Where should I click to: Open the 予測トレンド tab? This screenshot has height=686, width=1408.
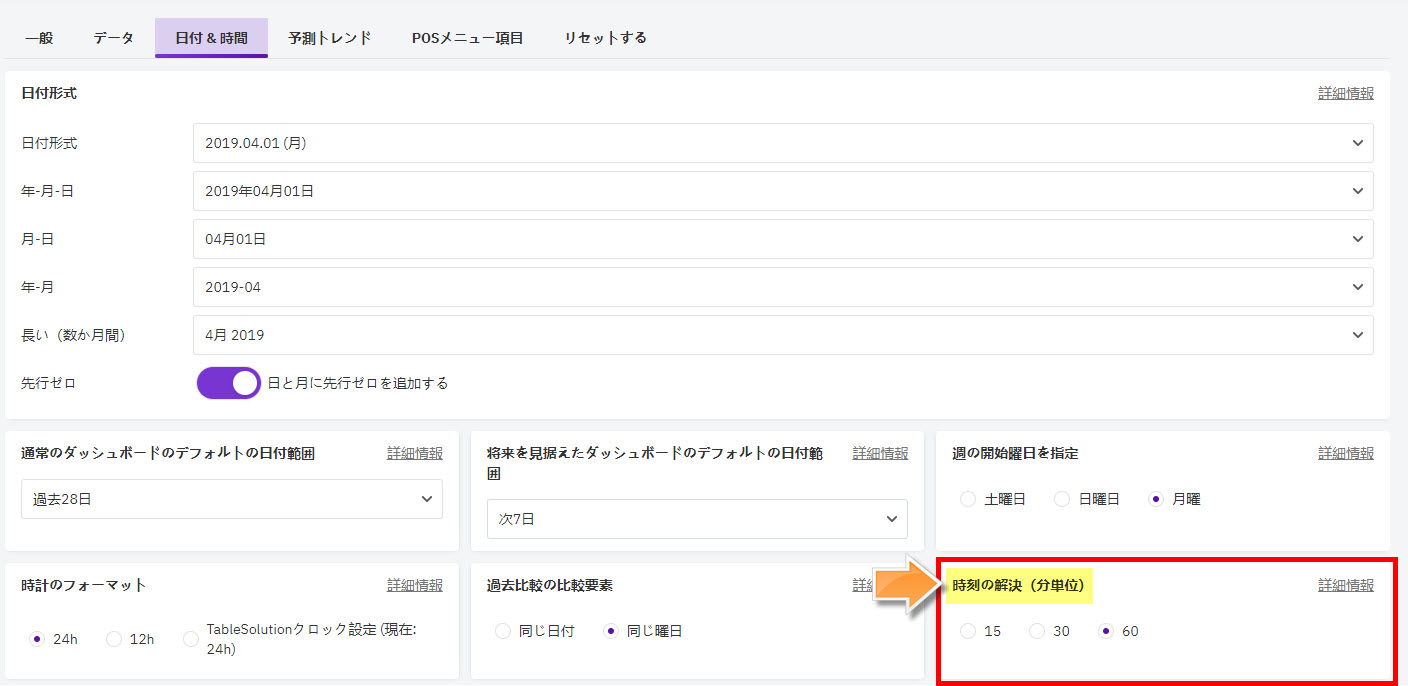tap(330, 38)
